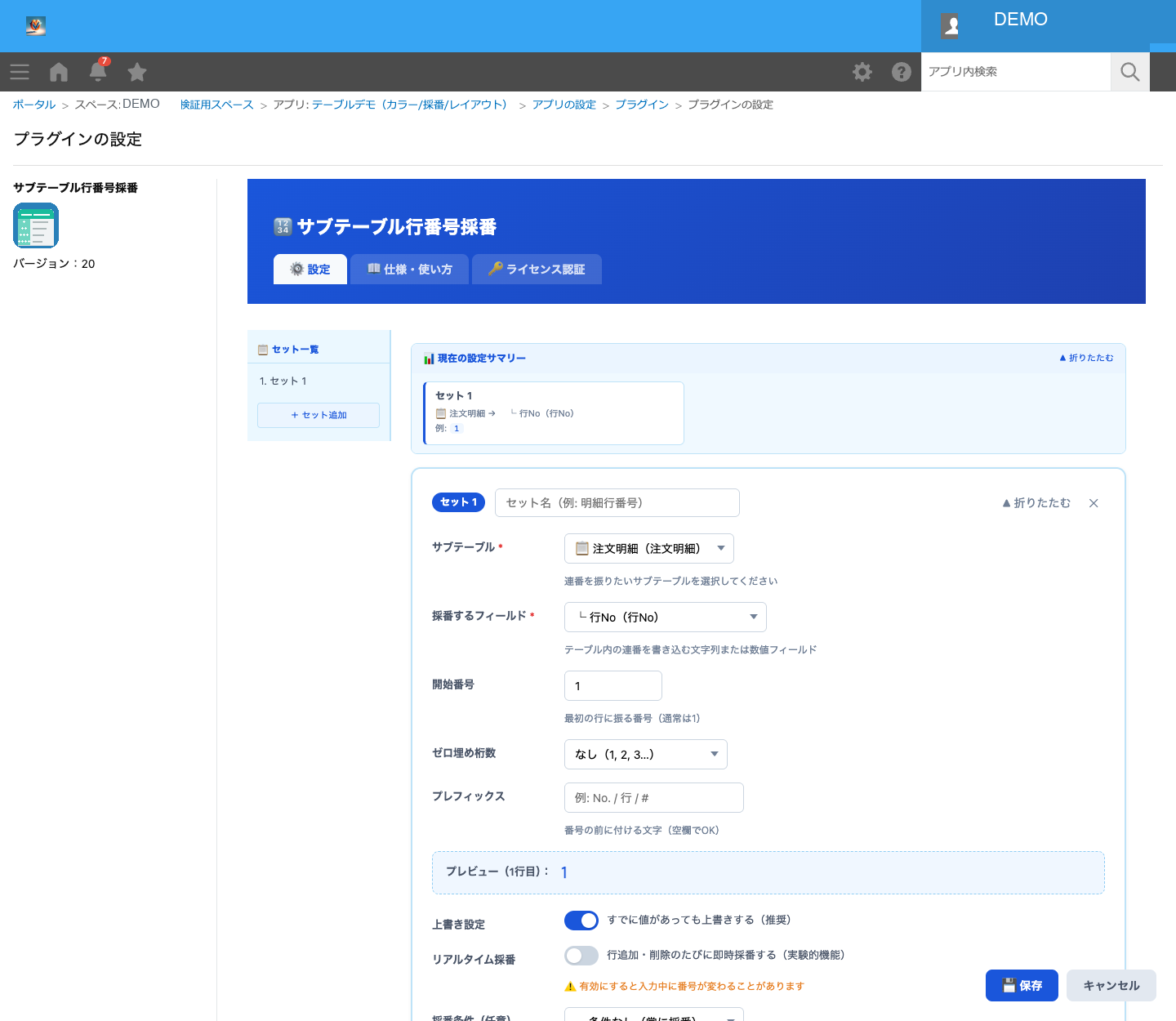The height and width of the screenshot is (1021, 1176).
Task: Collapse the Set 1 panel
Action: 1036,503
